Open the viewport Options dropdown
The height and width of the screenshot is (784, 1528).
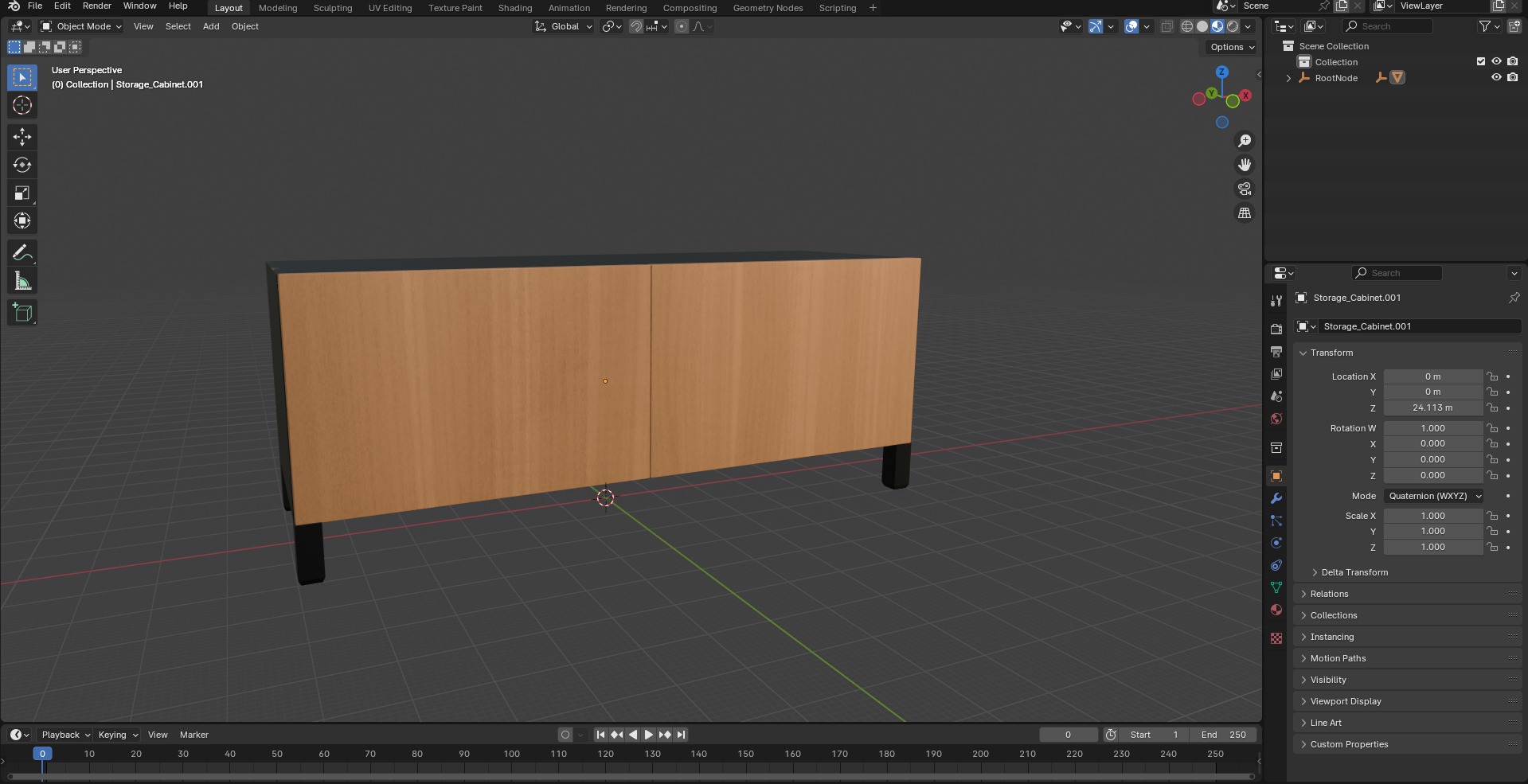click(1232, 47)
